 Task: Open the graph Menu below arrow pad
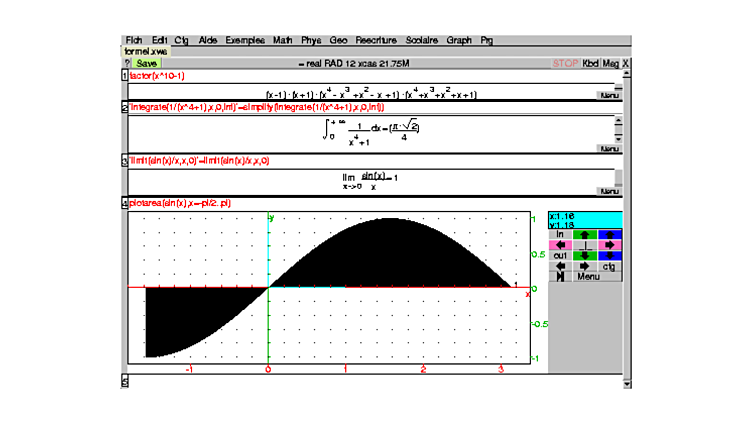coord(589,276)
